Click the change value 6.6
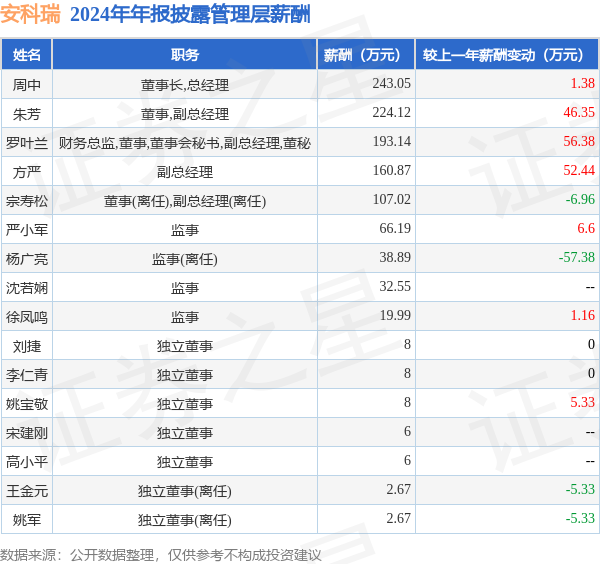Viewport: 600px width, 564px height. 586,228
